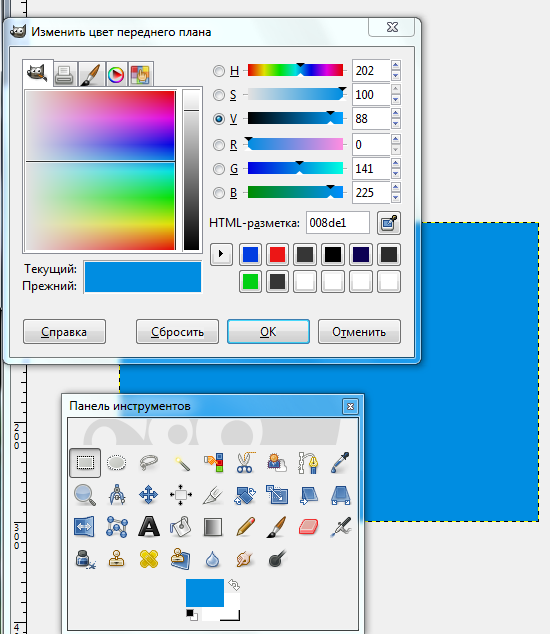Screen dimensions: 550x634
Task: Increase the H value with up arrow
Action: click(396, 65)
